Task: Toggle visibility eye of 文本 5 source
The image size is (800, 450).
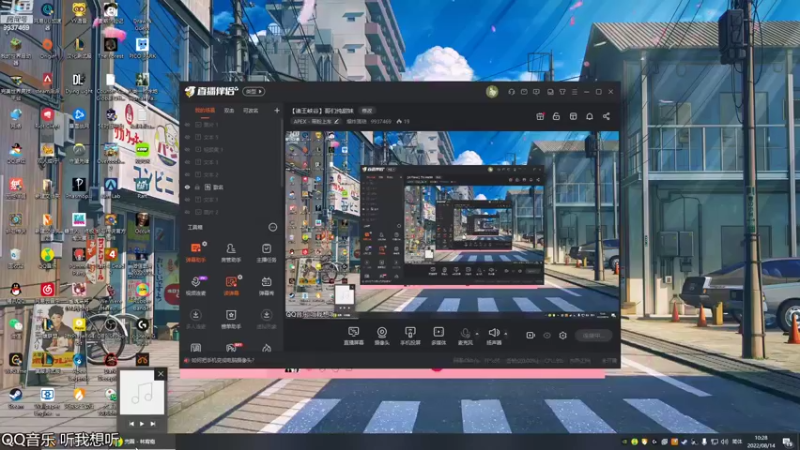Action: click(187, 137)
